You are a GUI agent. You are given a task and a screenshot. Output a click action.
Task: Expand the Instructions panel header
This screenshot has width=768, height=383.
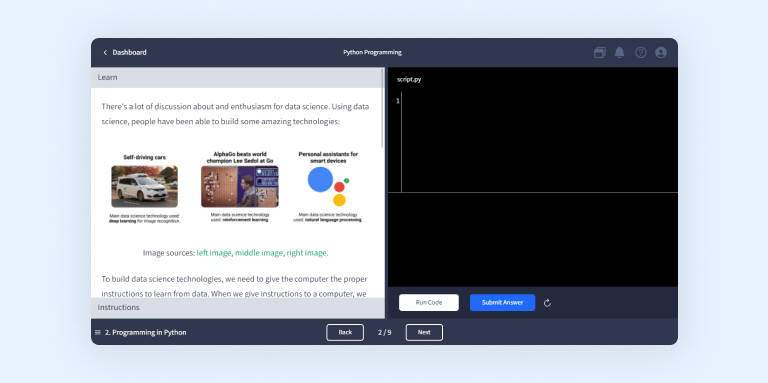(x=238, y=308)
